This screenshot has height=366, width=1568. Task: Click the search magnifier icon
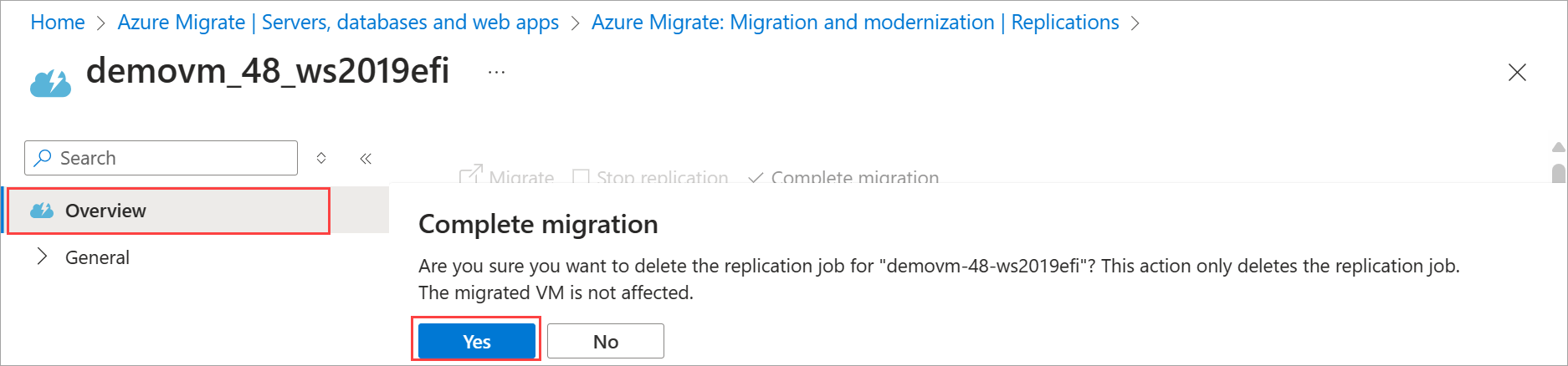point(43,158)
